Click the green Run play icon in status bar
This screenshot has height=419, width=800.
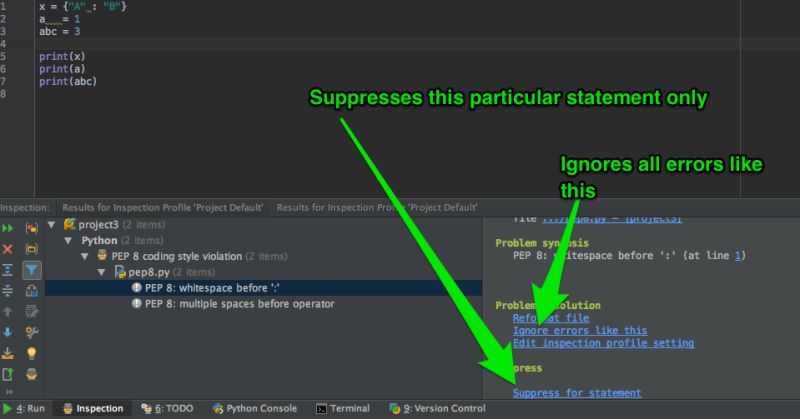8,409
